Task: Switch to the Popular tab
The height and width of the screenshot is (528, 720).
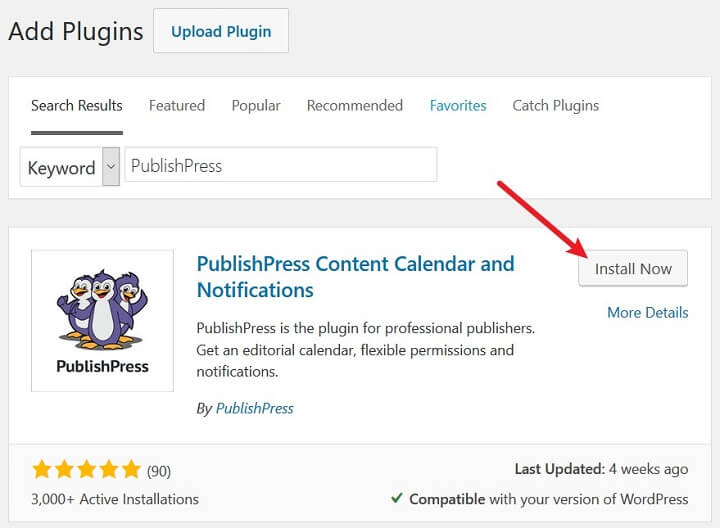Action: click(256, 106)
